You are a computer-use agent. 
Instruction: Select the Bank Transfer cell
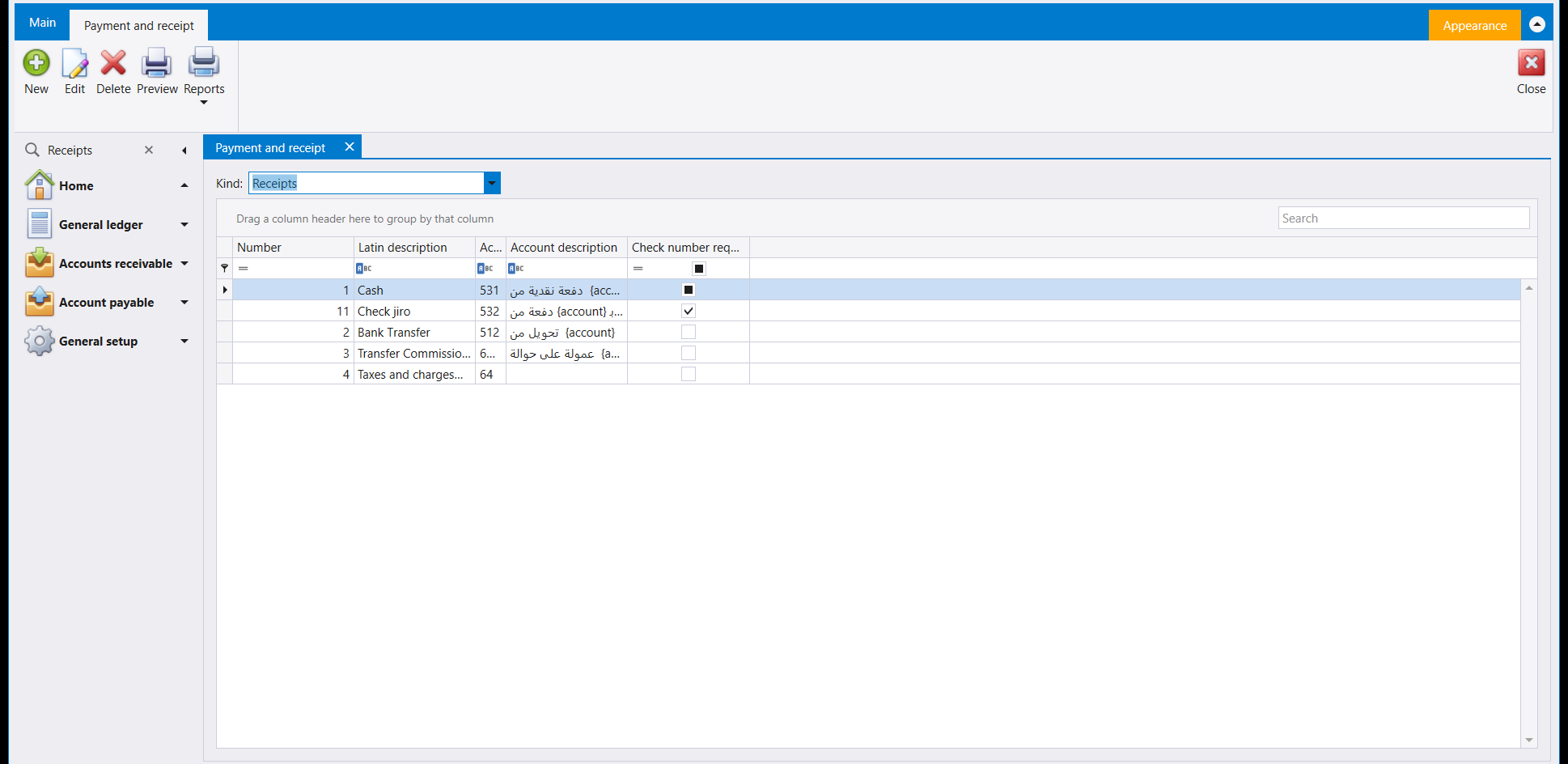[x=414, y=332]
